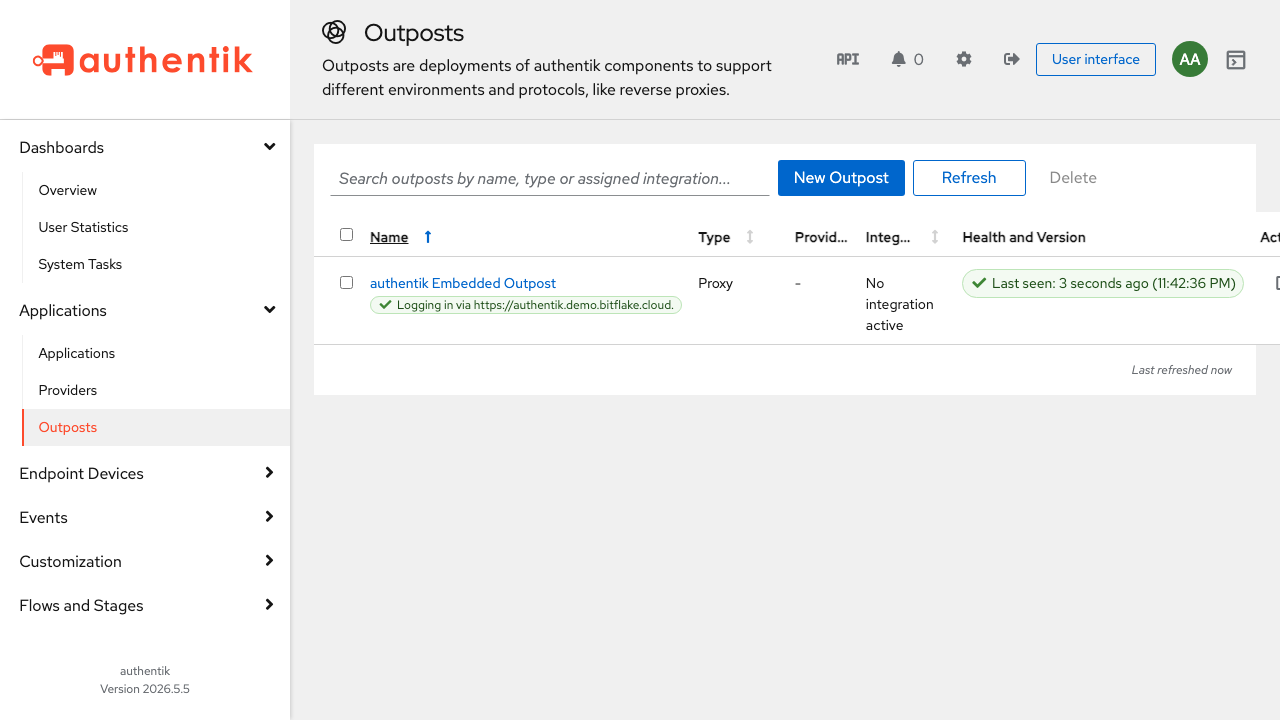
Task: Click the sign out arrow icon
Action: coord(1011,59)
